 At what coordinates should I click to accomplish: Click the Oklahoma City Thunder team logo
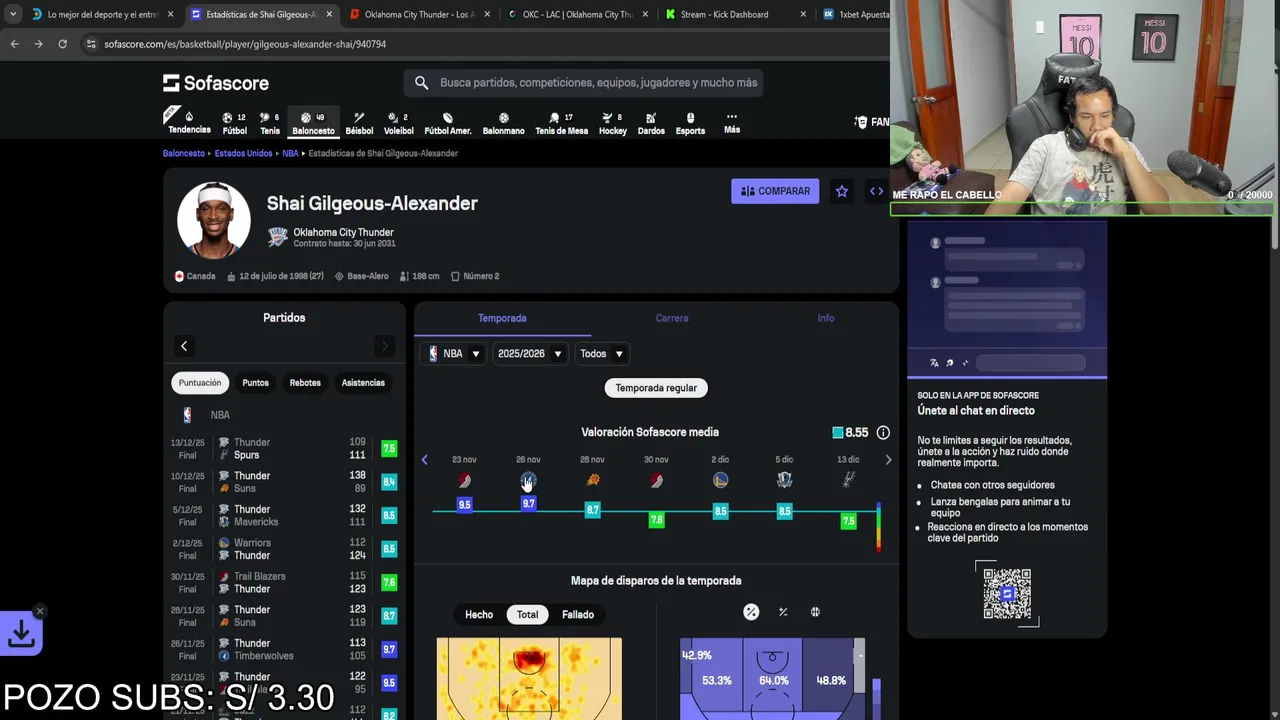[x=277, y=237]
